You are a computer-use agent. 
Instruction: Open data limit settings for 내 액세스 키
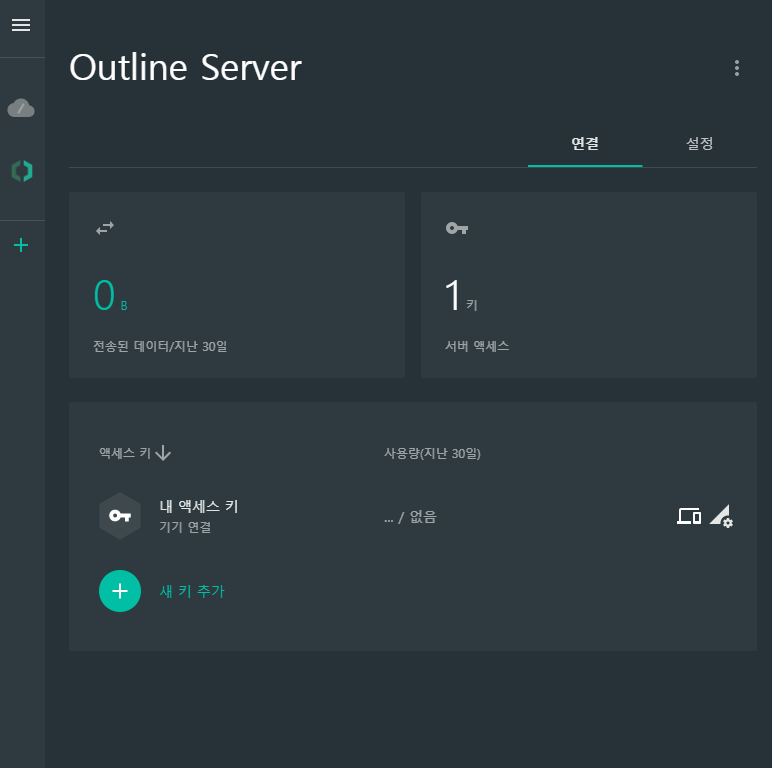[721, 516]
